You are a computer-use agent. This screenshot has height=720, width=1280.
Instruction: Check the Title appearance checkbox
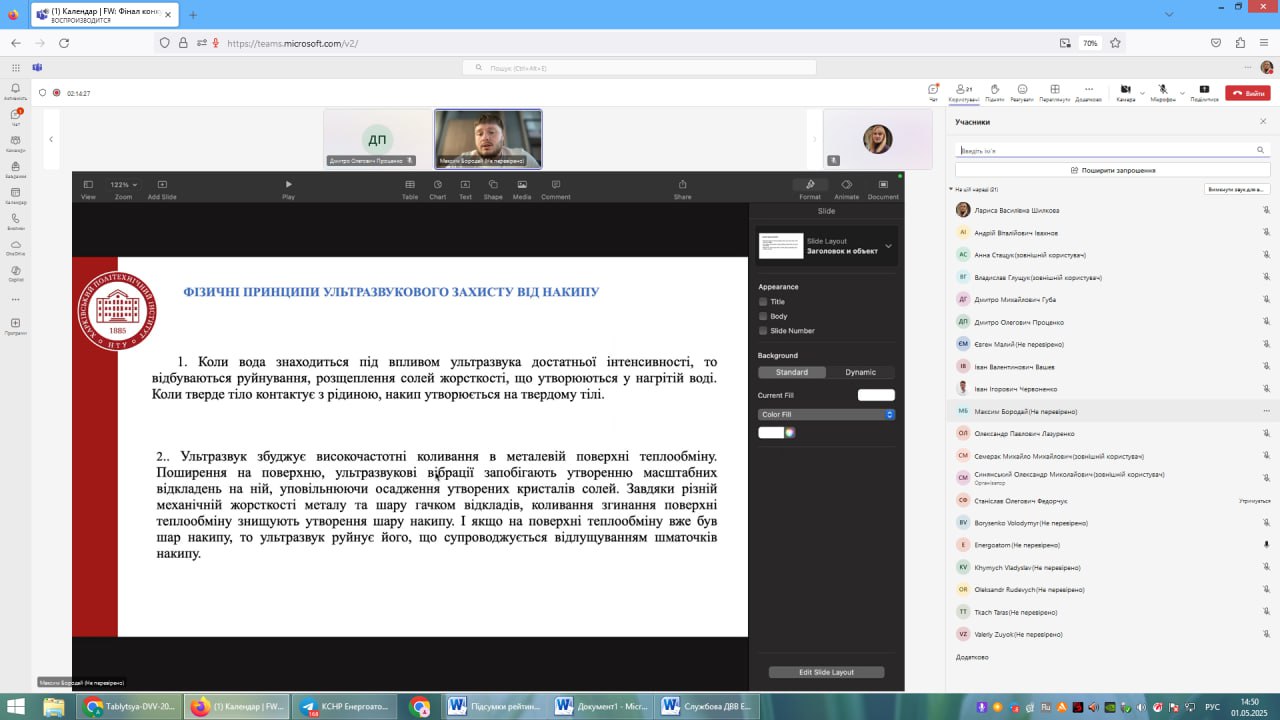pos(763,301)
